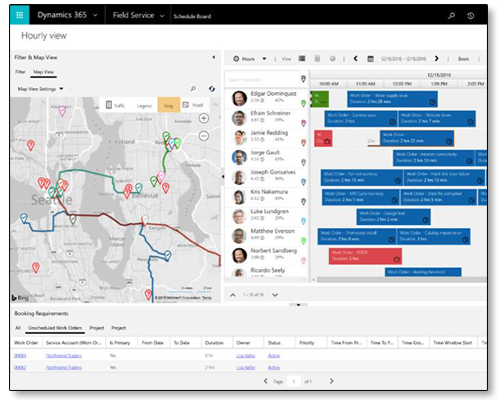Switch to the Map View tab
This screenshot has height=400, width=500.
[43, 72]
